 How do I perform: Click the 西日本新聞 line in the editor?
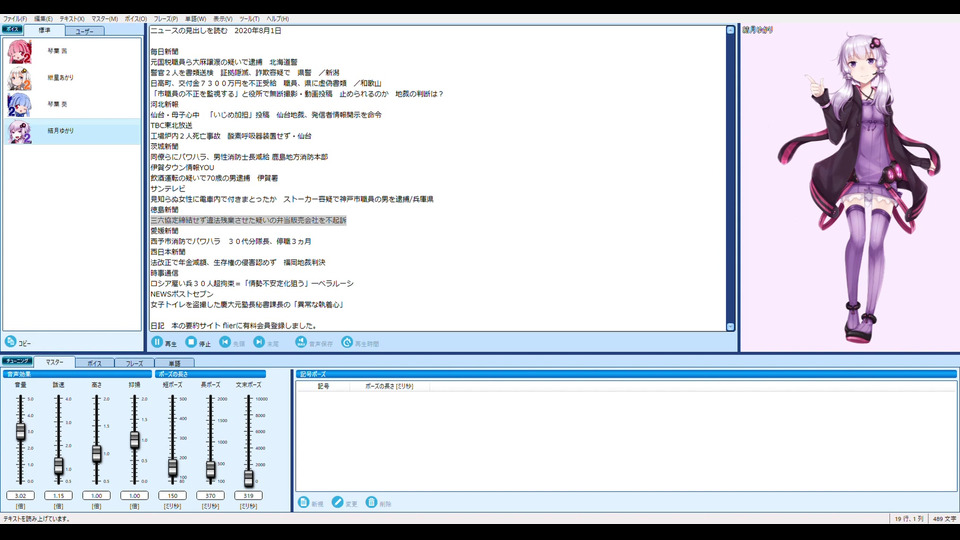pyautogui.click(x=168, y=252)
